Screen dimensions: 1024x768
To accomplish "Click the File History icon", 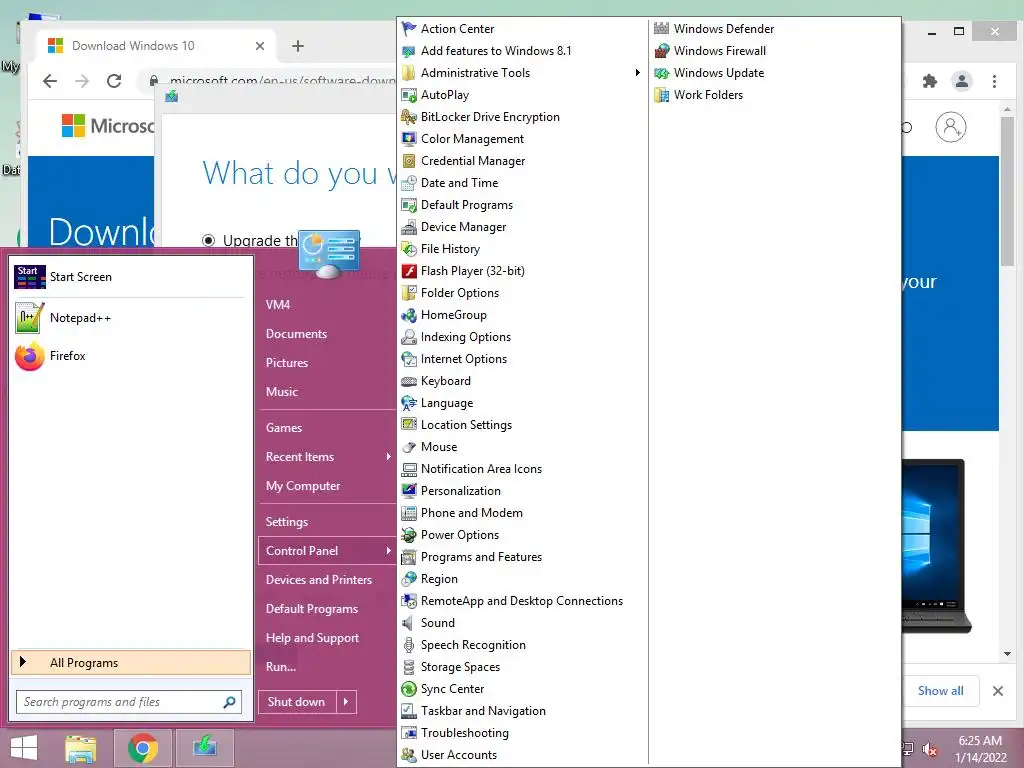I will [x=409, y=249].
